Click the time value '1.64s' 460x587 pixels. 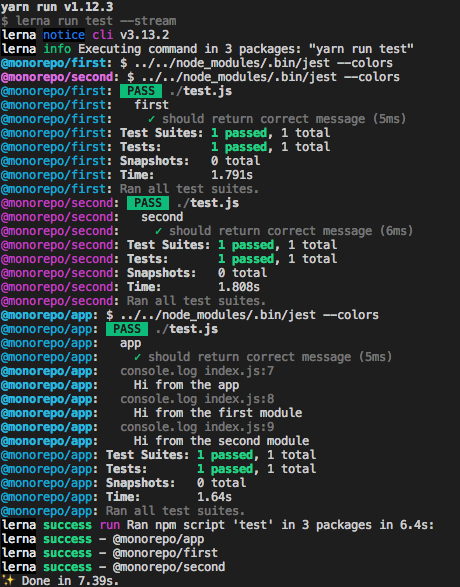click(214, 497)
